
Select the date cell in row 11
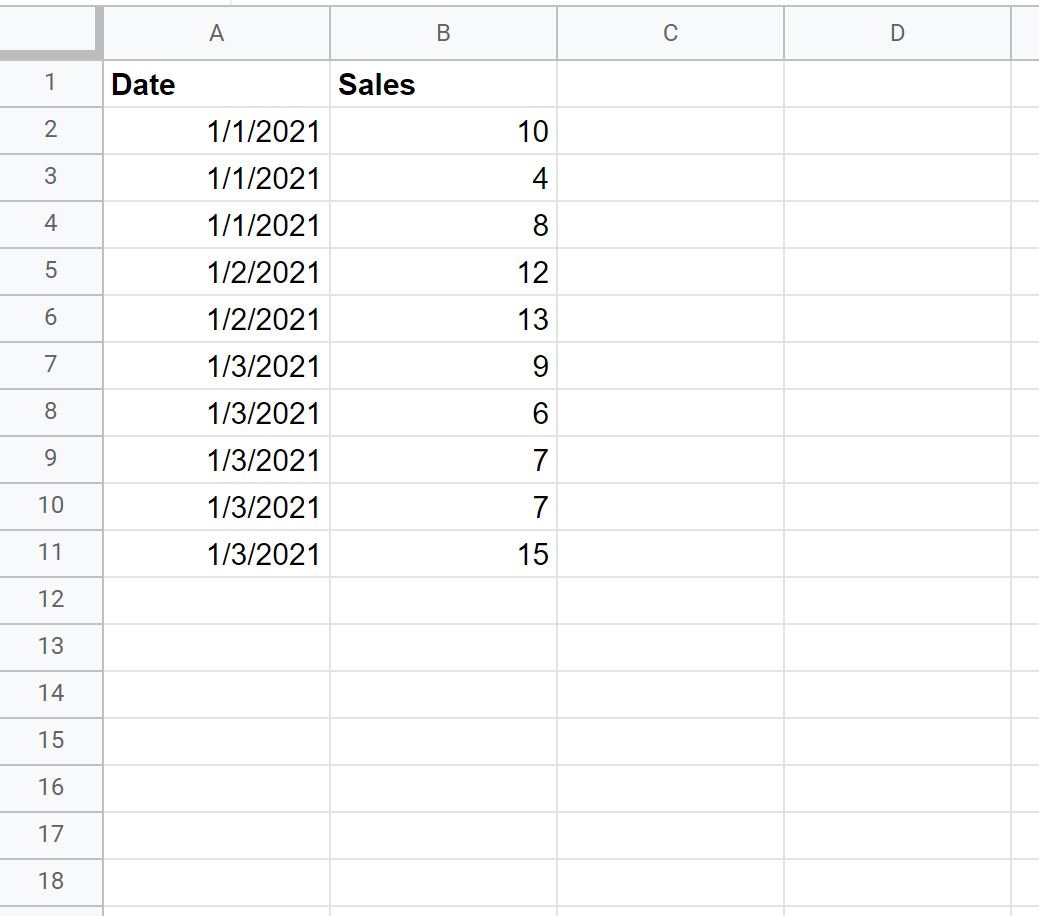[217, 553]
